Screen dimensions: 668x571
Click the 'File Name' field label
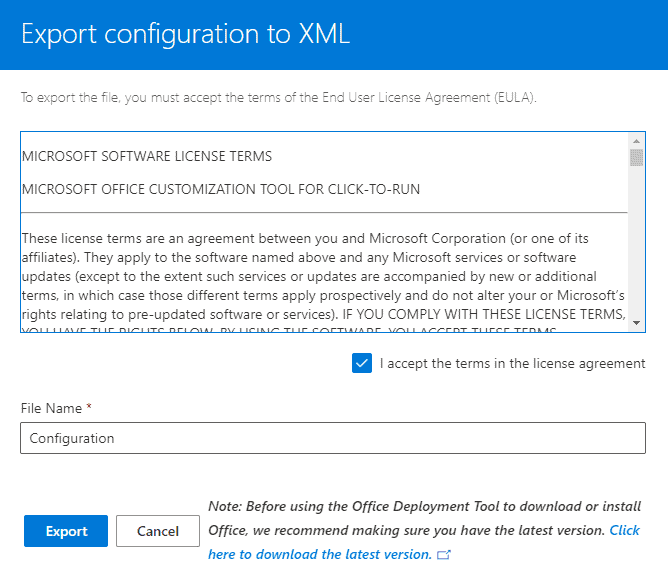tap(51, 408)
